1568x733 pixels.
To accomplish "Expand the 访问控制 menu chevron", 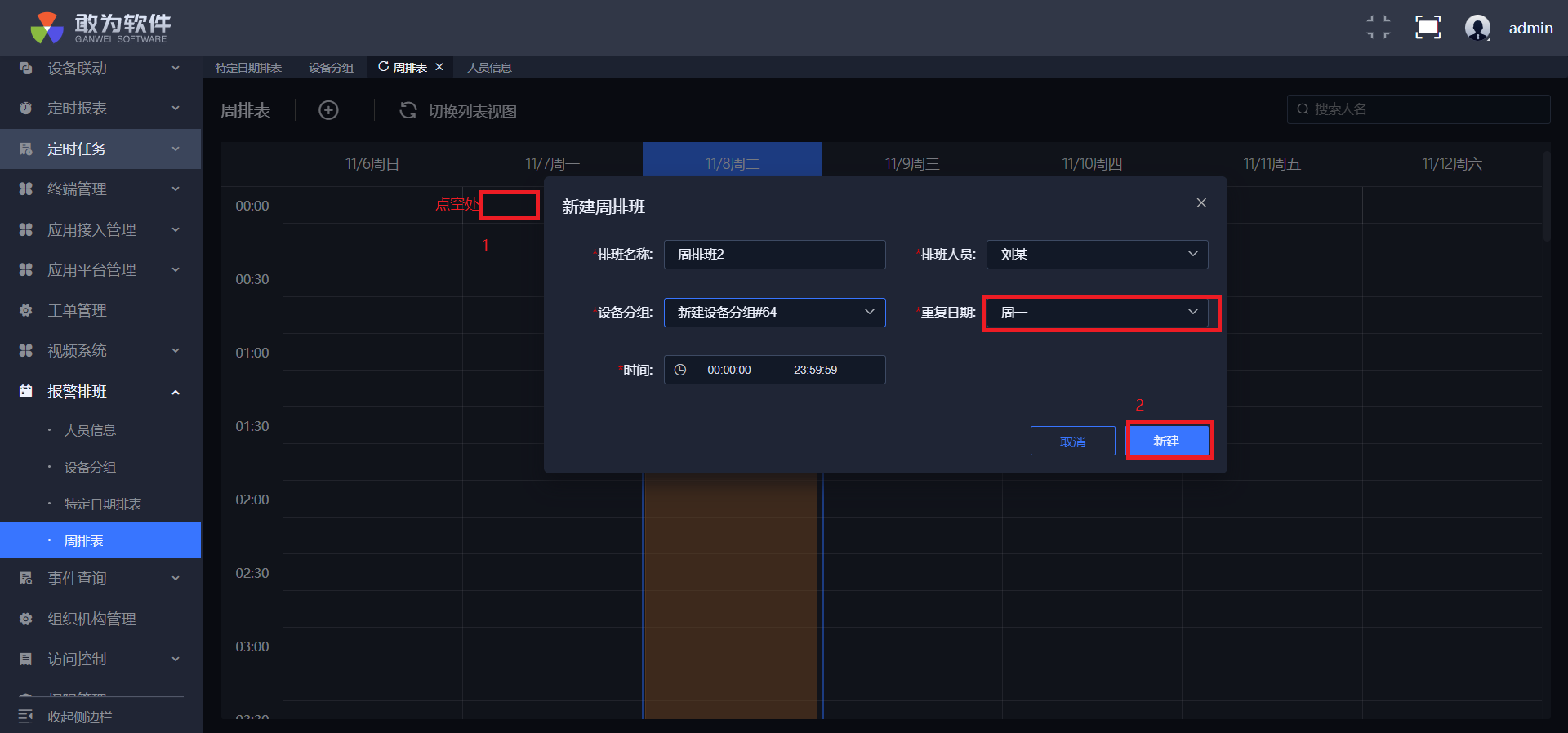I will (176, 659).
